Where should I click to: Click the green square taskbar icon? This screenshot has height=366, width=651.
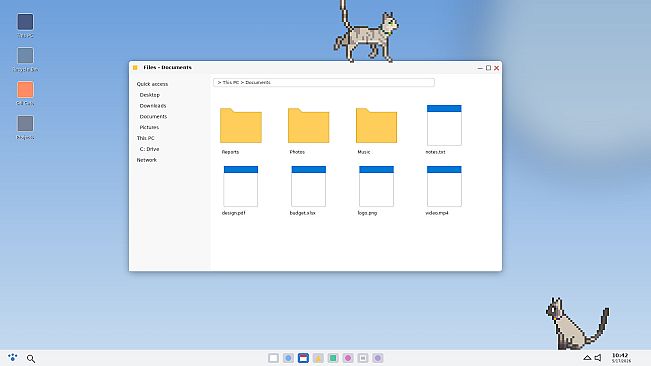[333, 358]
